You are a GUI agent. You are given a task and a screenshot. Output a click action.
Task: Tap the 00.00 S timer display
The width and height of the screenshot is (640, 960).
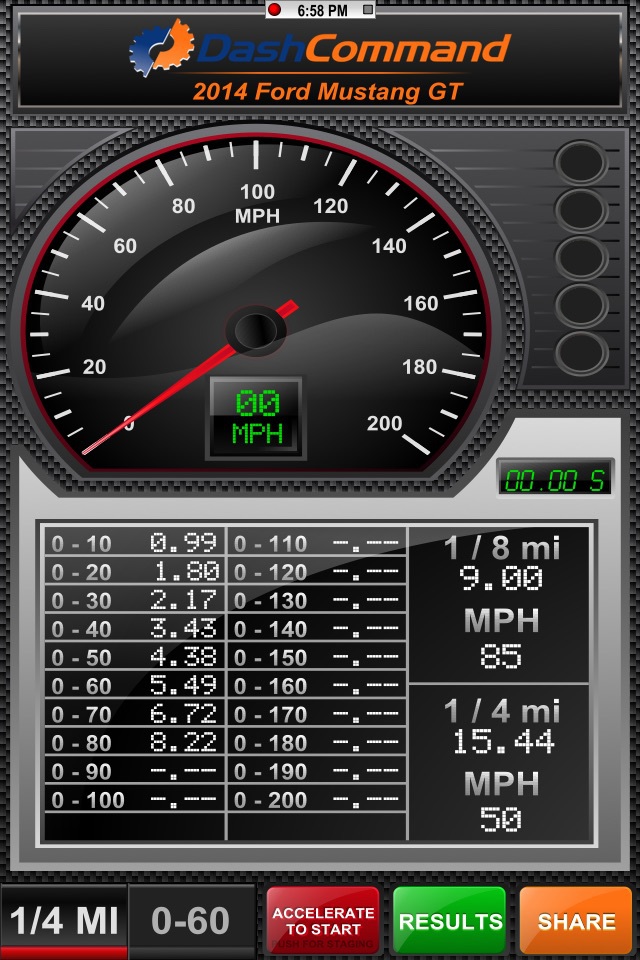point(555,480)
